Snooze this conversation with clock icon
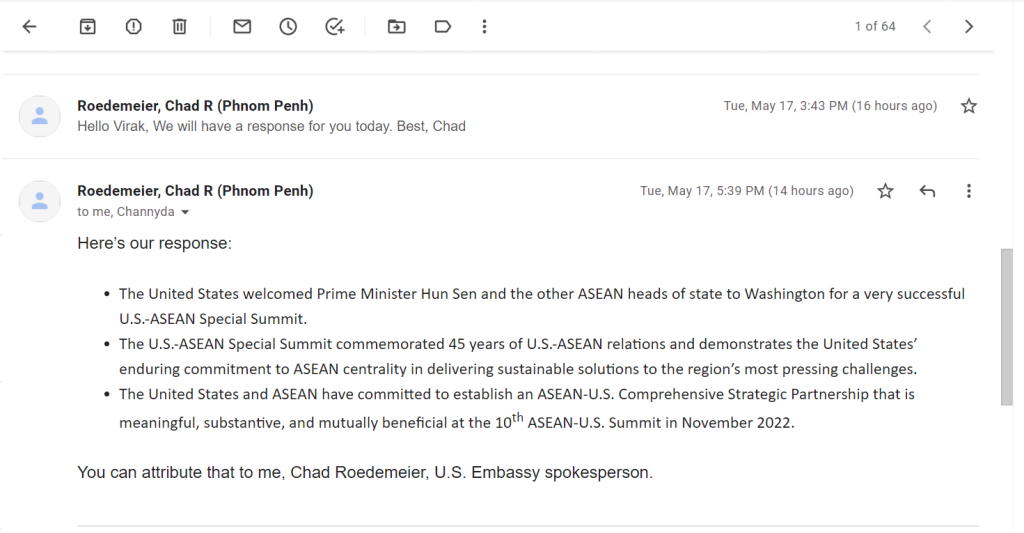 [288, 27]
